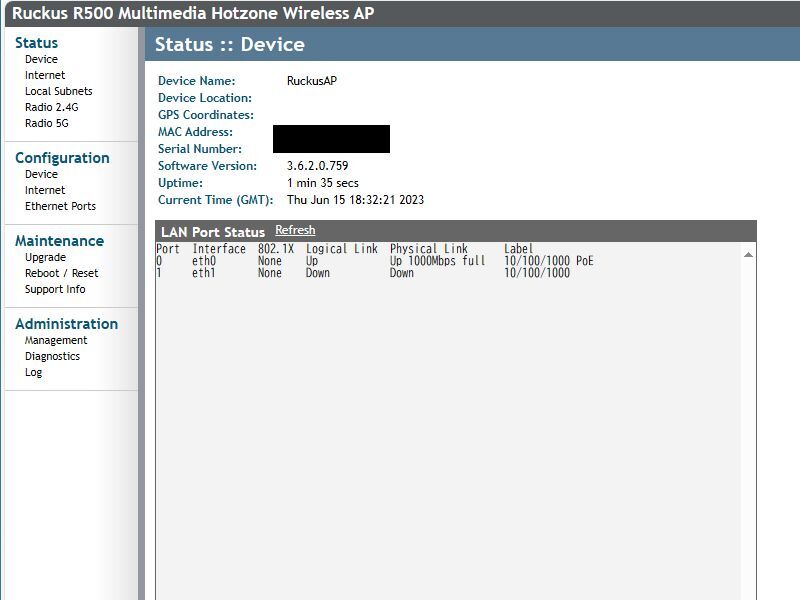
Task: Open the Reboot / Reset page
Action: (61, 273)
